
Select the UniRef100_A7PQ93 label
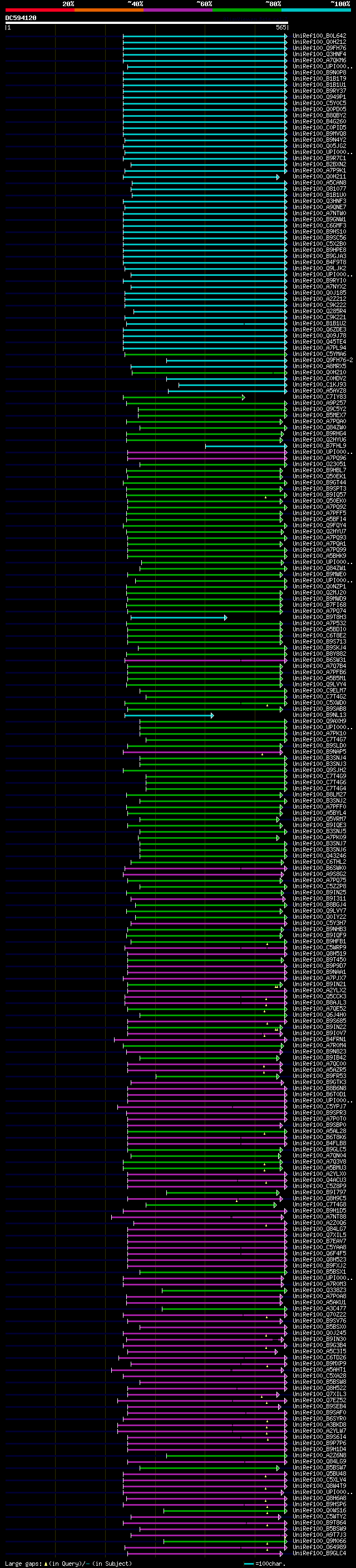click(x=319, y=538)
